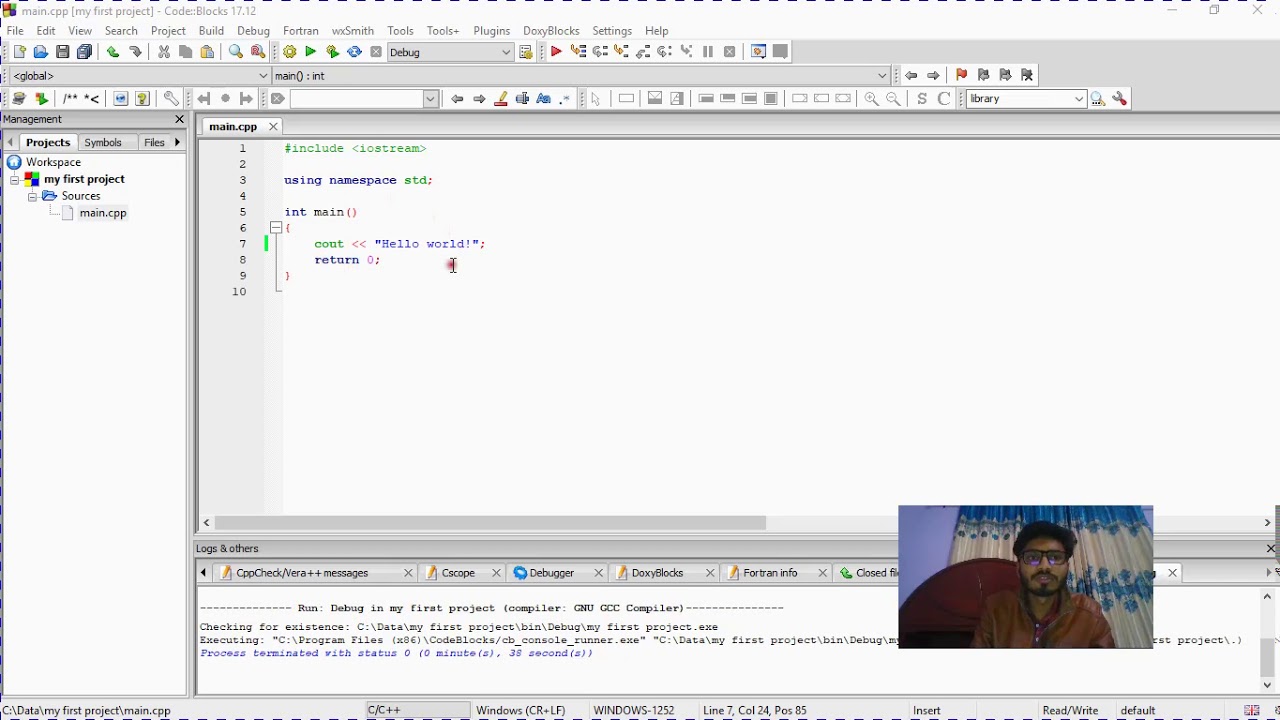This screenshot has height=720, width=1280.
Task: Start debugger with red play icon
Action: tap(556, 52)
